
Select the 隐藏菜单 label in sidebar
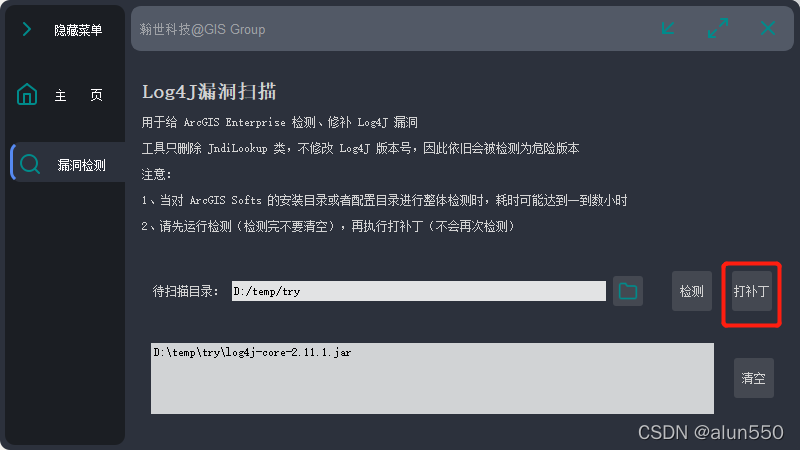click(x=78, y=30)
